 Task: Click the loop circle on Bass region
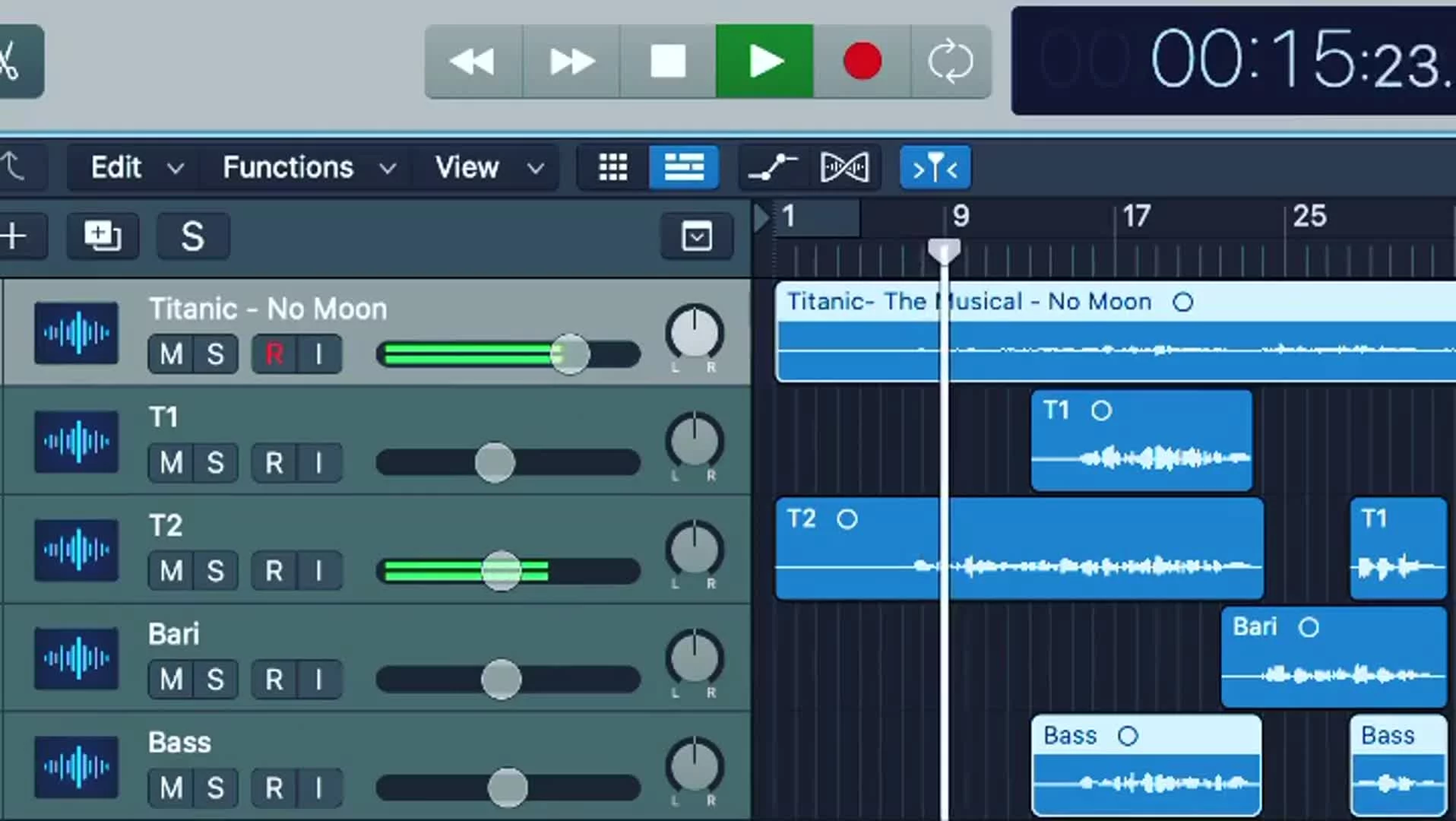(1128, 736)
